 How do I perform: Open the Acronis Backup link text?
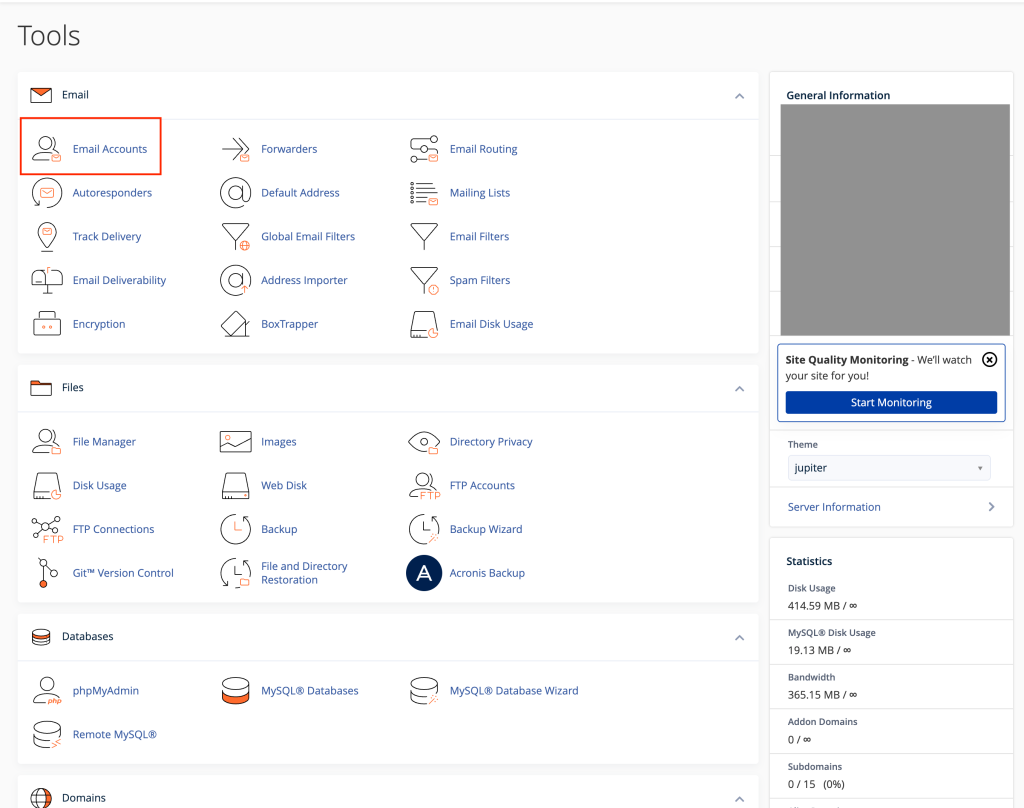pyautogui.click(x=487, y=573)
